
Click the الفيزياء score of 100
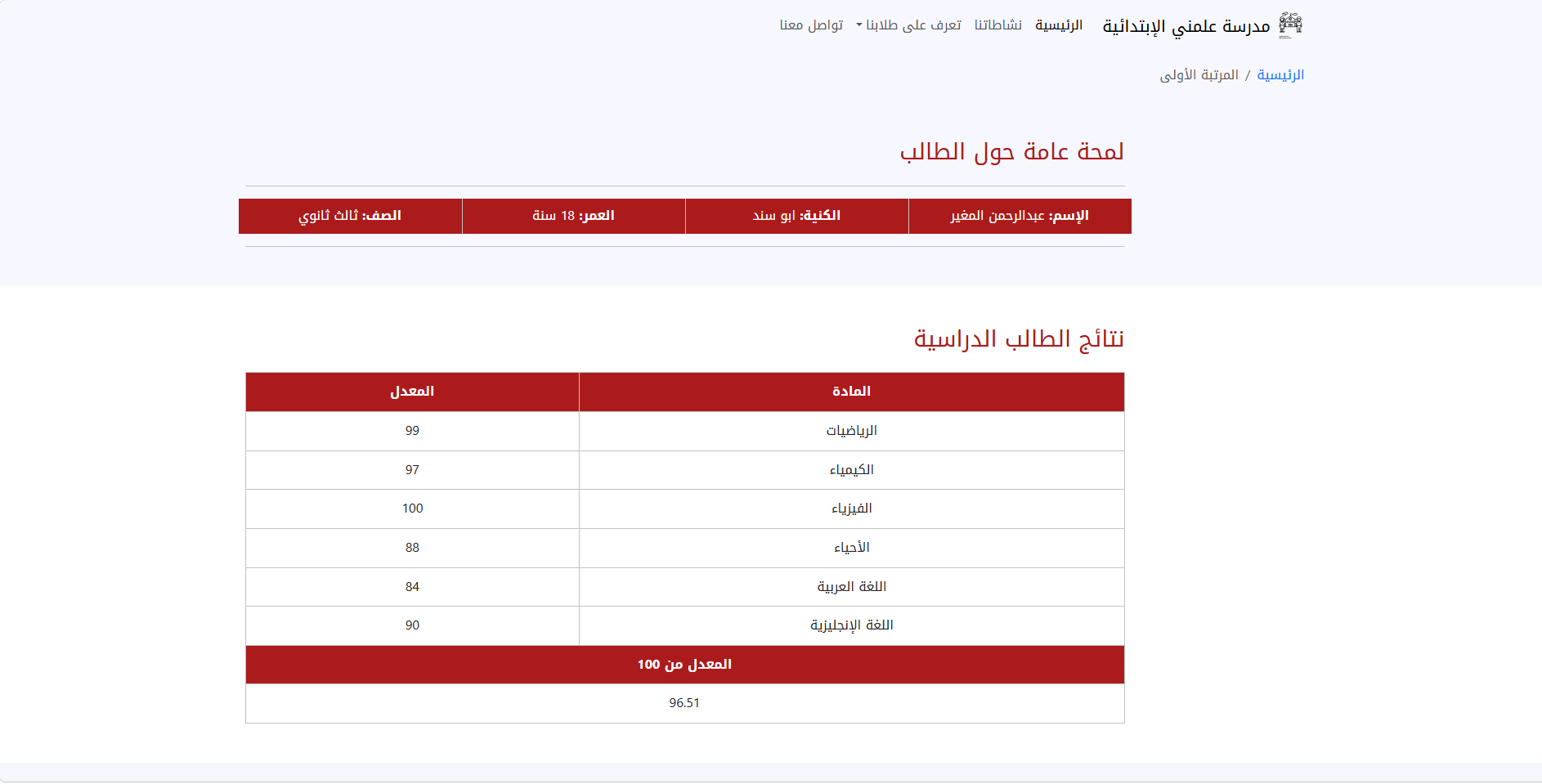click(412, 508)
